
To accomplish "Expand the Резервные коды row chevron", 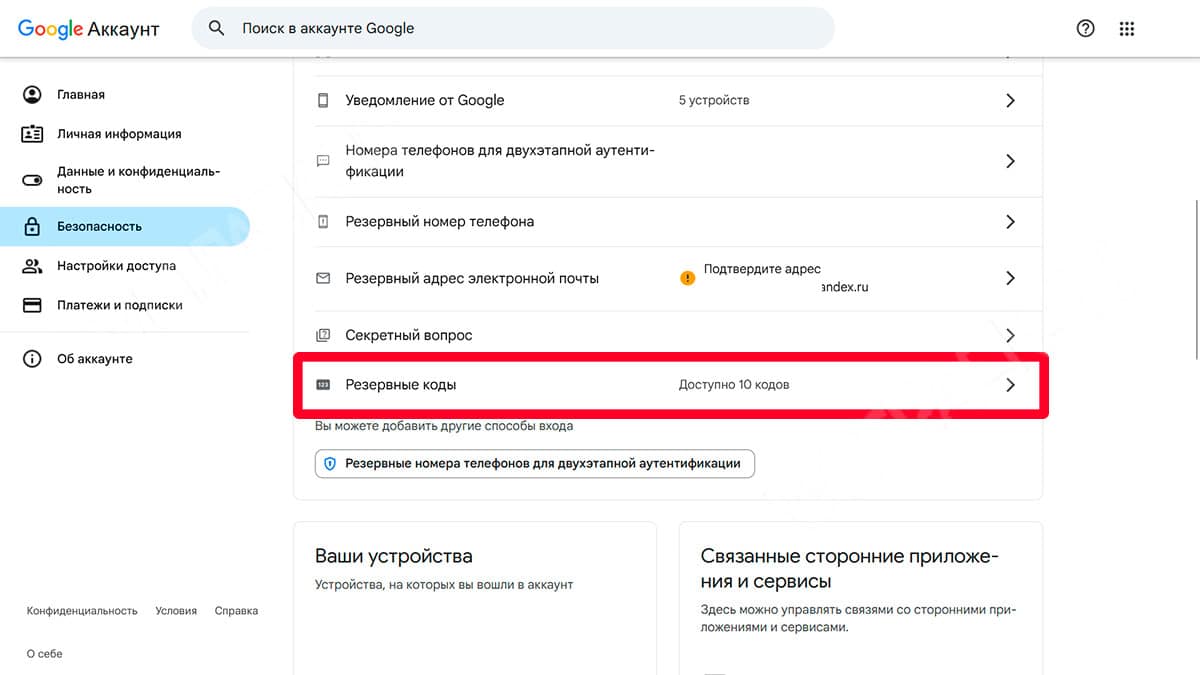I will 1010,385.
